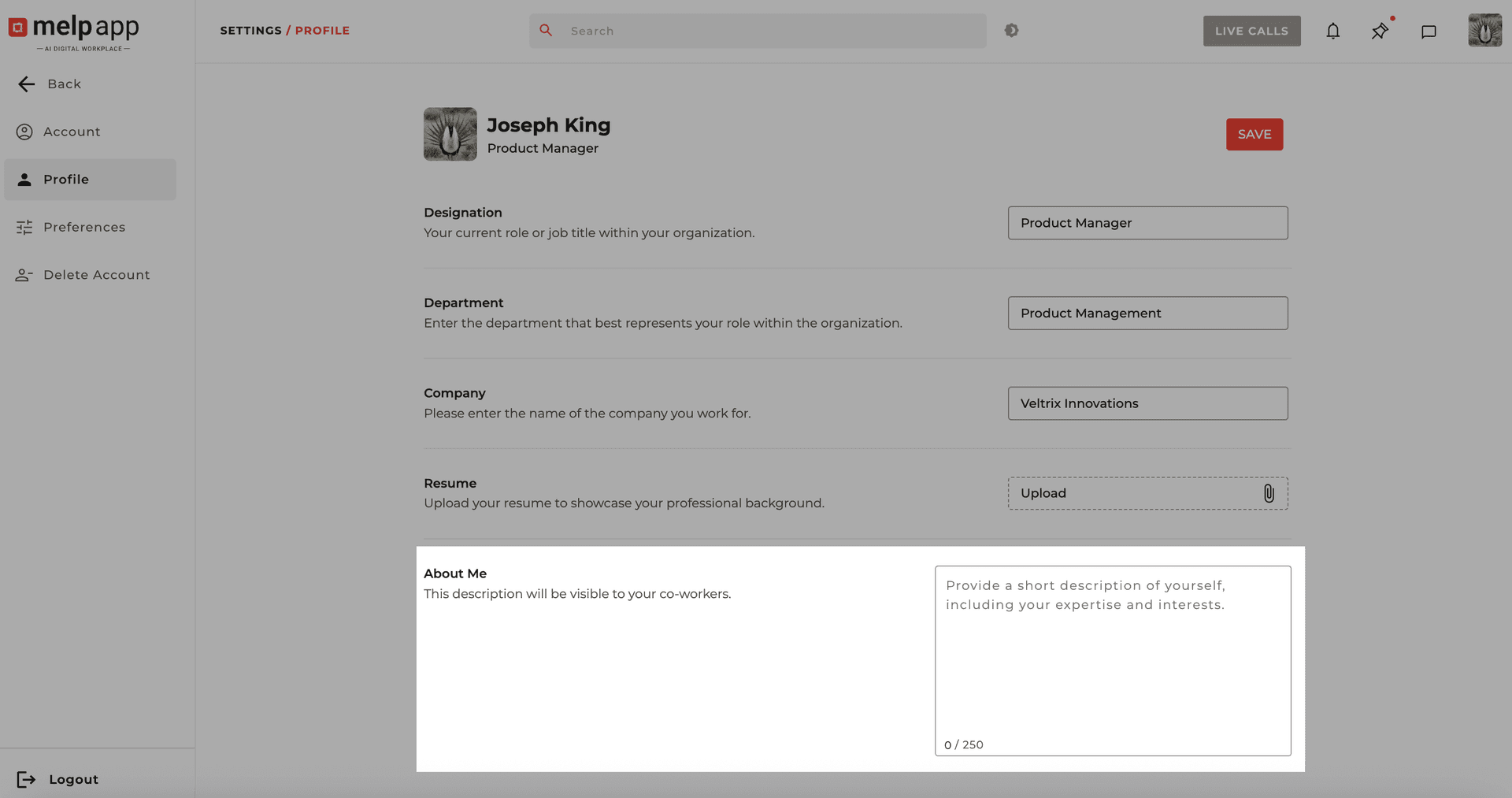1512x798 pixels.
Task: Open the Account settings section
Action: pos(72,132)
